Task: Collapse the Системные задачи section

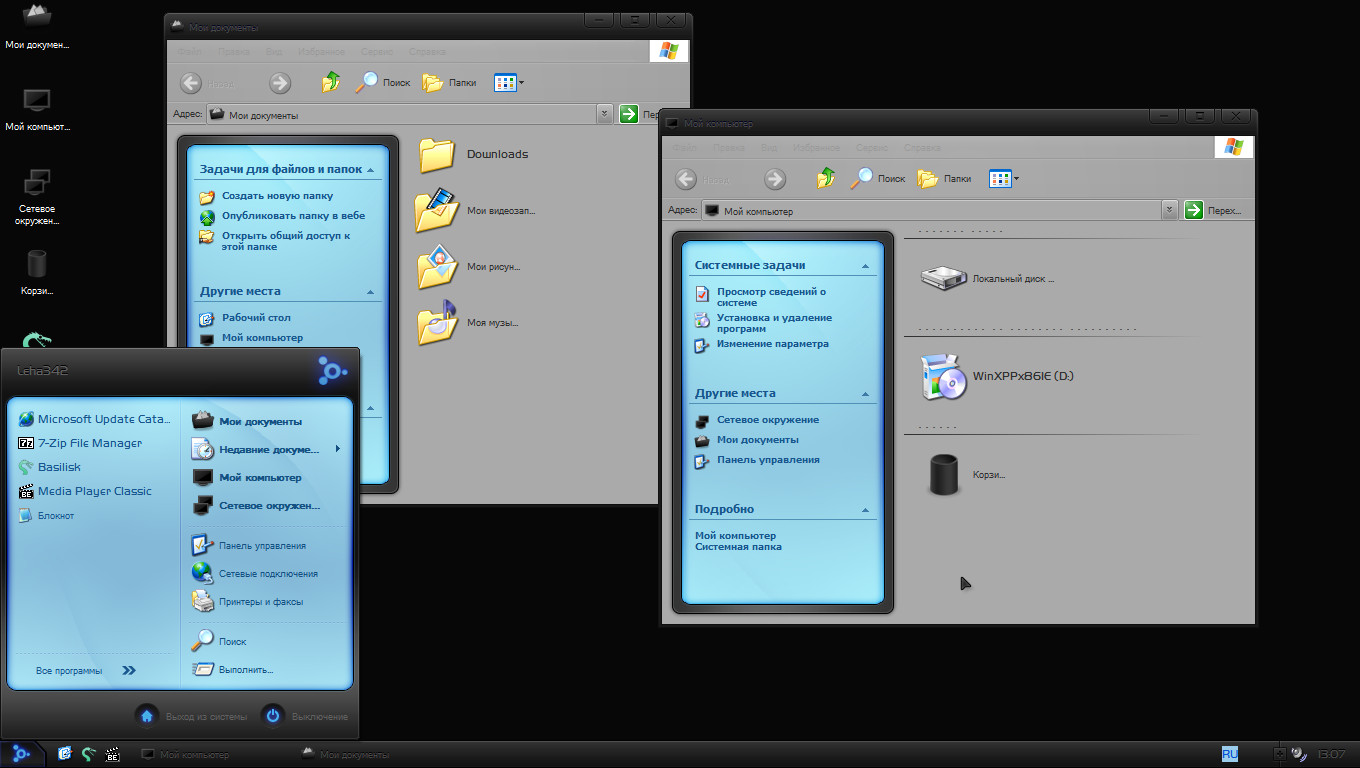Action: 866,266
